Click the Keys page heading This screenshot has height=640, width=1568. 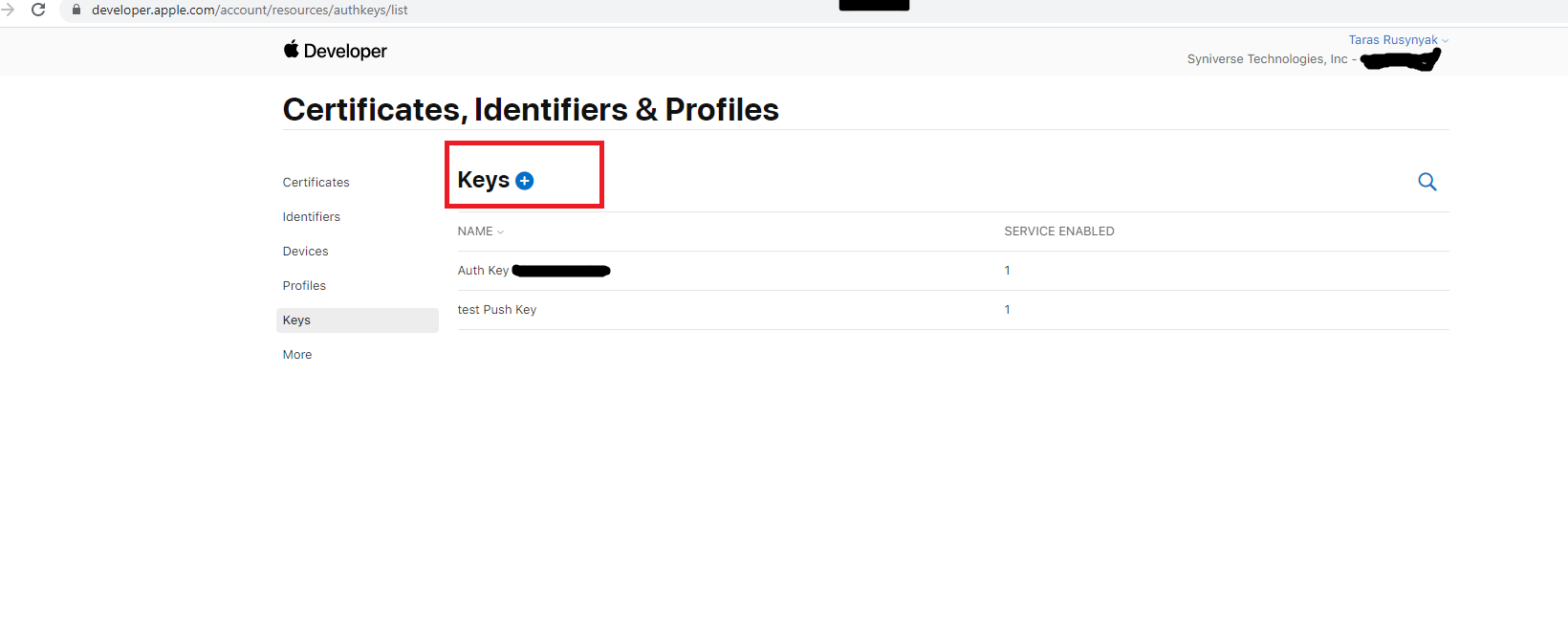[x=483, y=180]
